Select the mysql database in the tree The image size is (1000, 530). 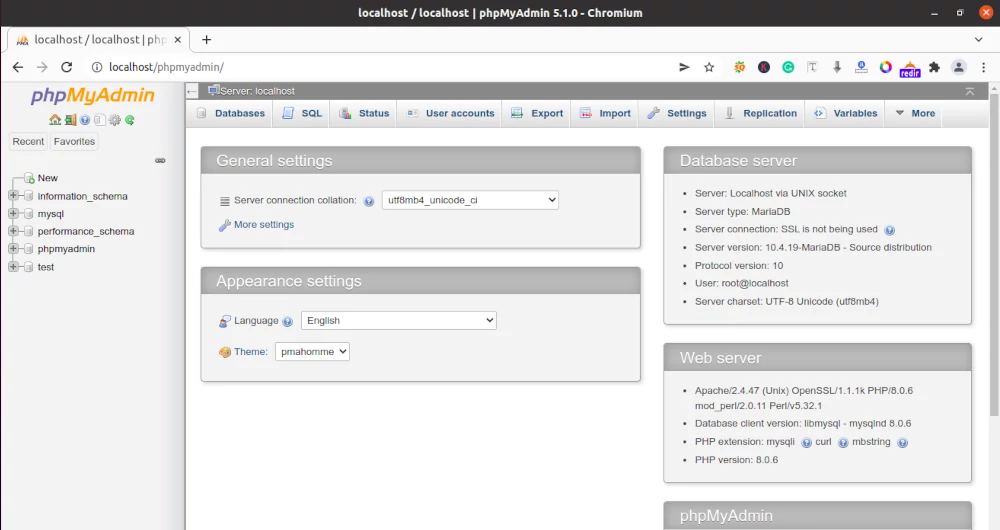tap(50, 214)
